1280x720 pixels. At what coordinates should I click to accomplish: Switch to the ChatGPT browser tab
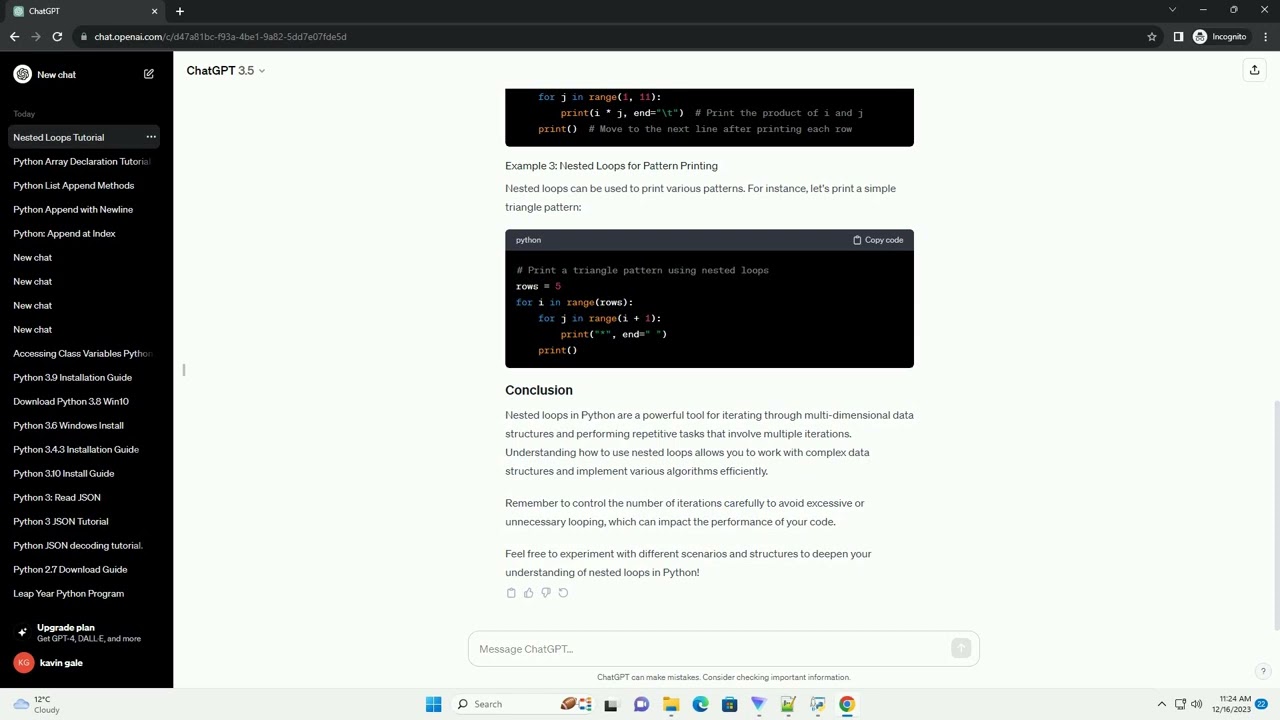[86, 11]
